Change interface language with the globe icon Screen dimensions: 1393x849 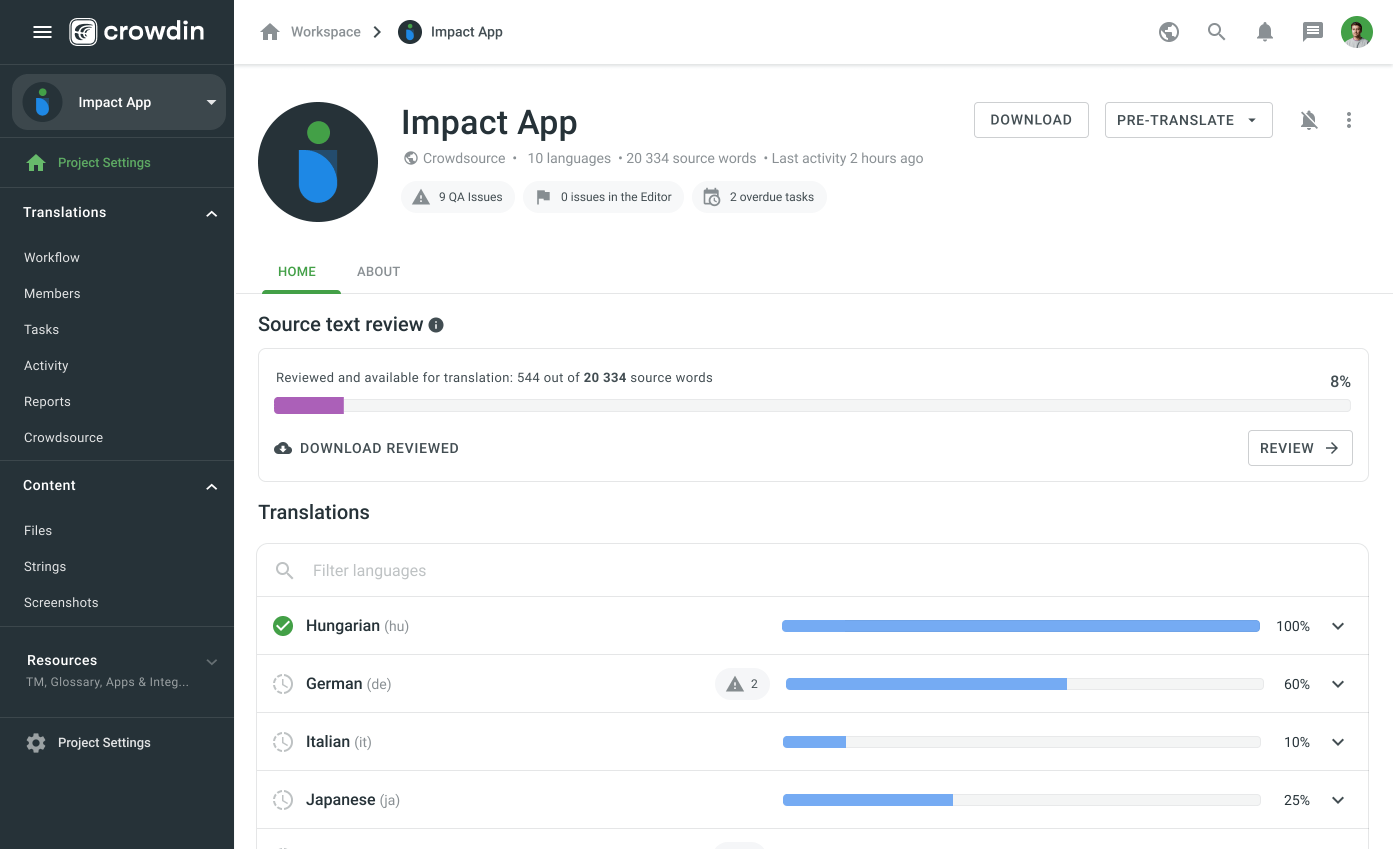coord(1168,31)
